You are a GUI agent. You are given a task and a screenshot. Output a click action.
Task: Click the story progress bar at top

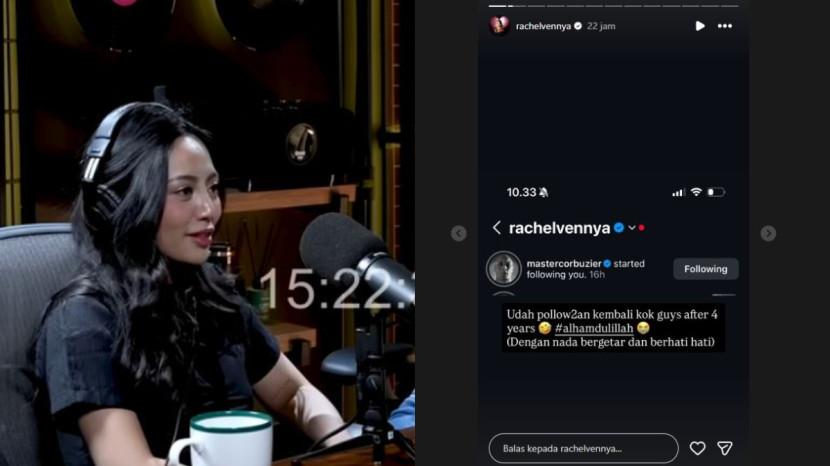[x=614, y=6]
